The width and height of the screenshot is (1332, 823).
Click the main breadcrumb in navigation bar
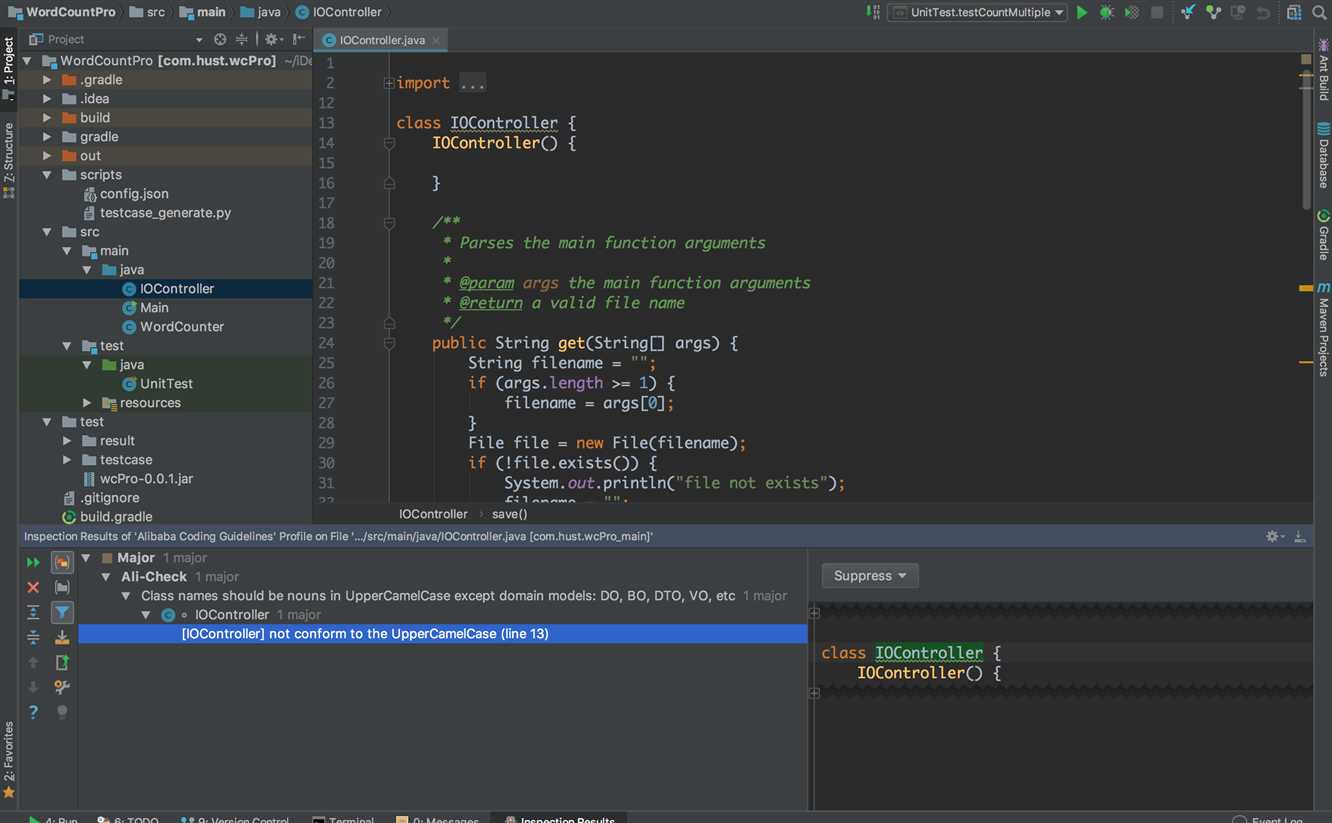(x=201, y=12)
